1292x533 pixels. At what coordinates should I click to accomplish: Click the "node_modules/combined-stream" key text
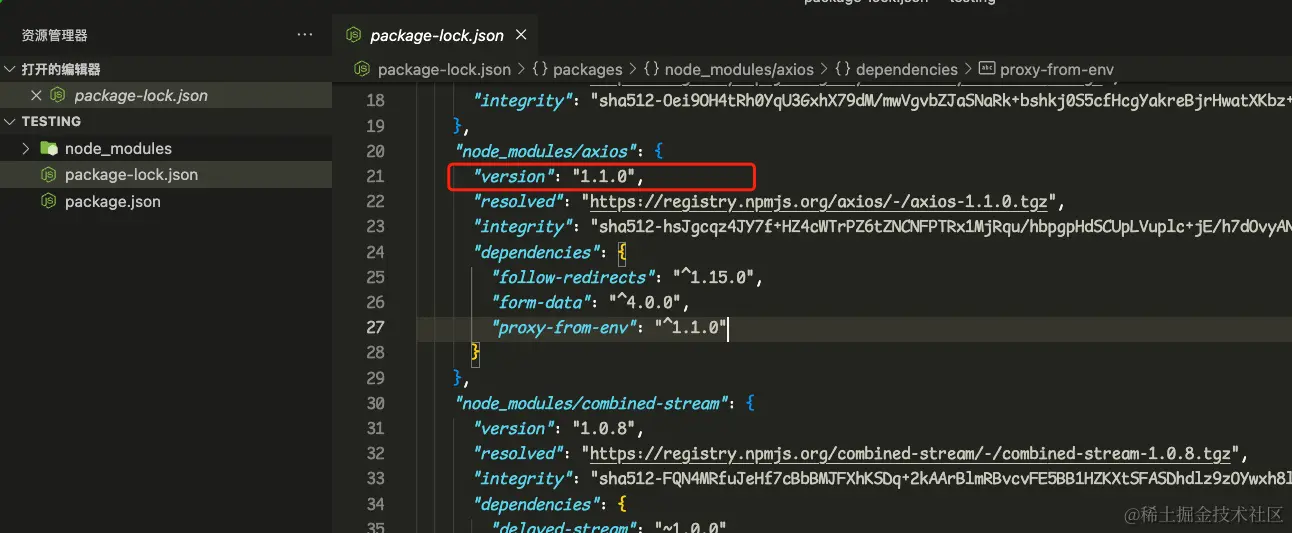point(594,403)
